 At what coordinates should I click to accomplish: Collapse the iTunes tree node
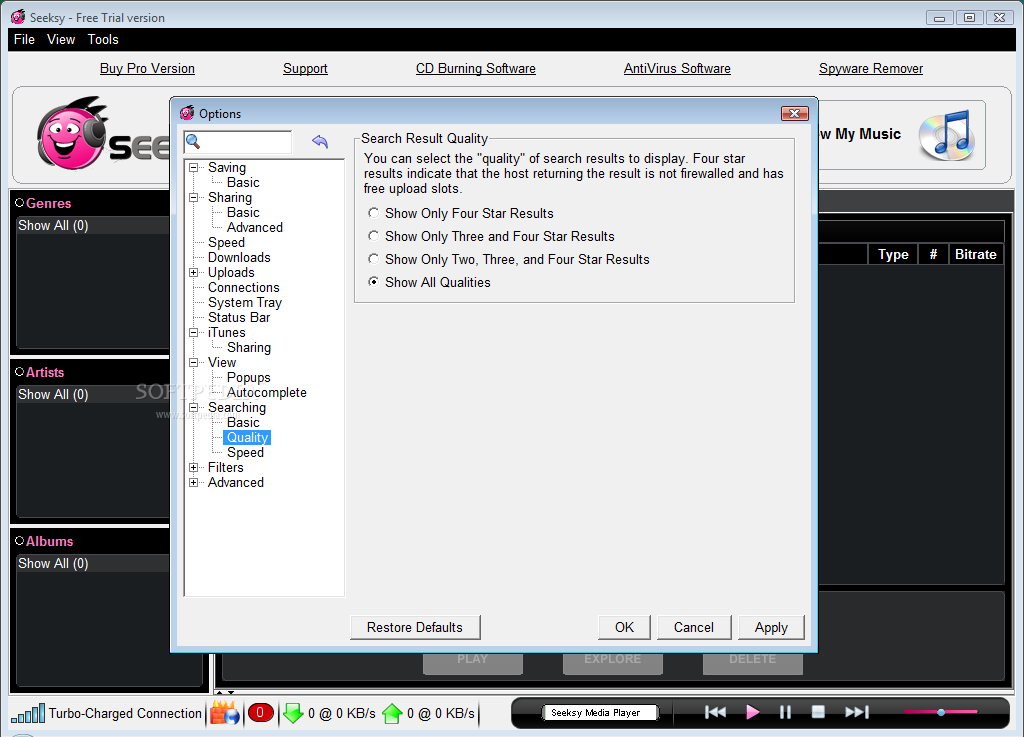click(193, 333)
